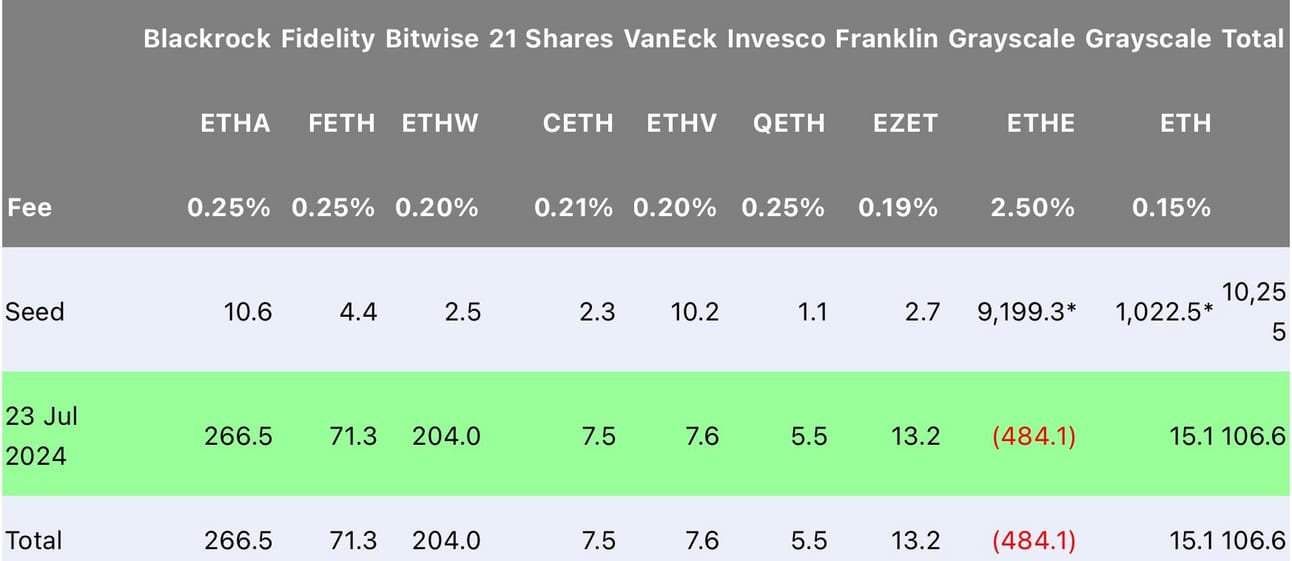Select the Grayscale ETHE ticker
Viewport: 1292px width, 561px height.
(x=1041, y=123)
